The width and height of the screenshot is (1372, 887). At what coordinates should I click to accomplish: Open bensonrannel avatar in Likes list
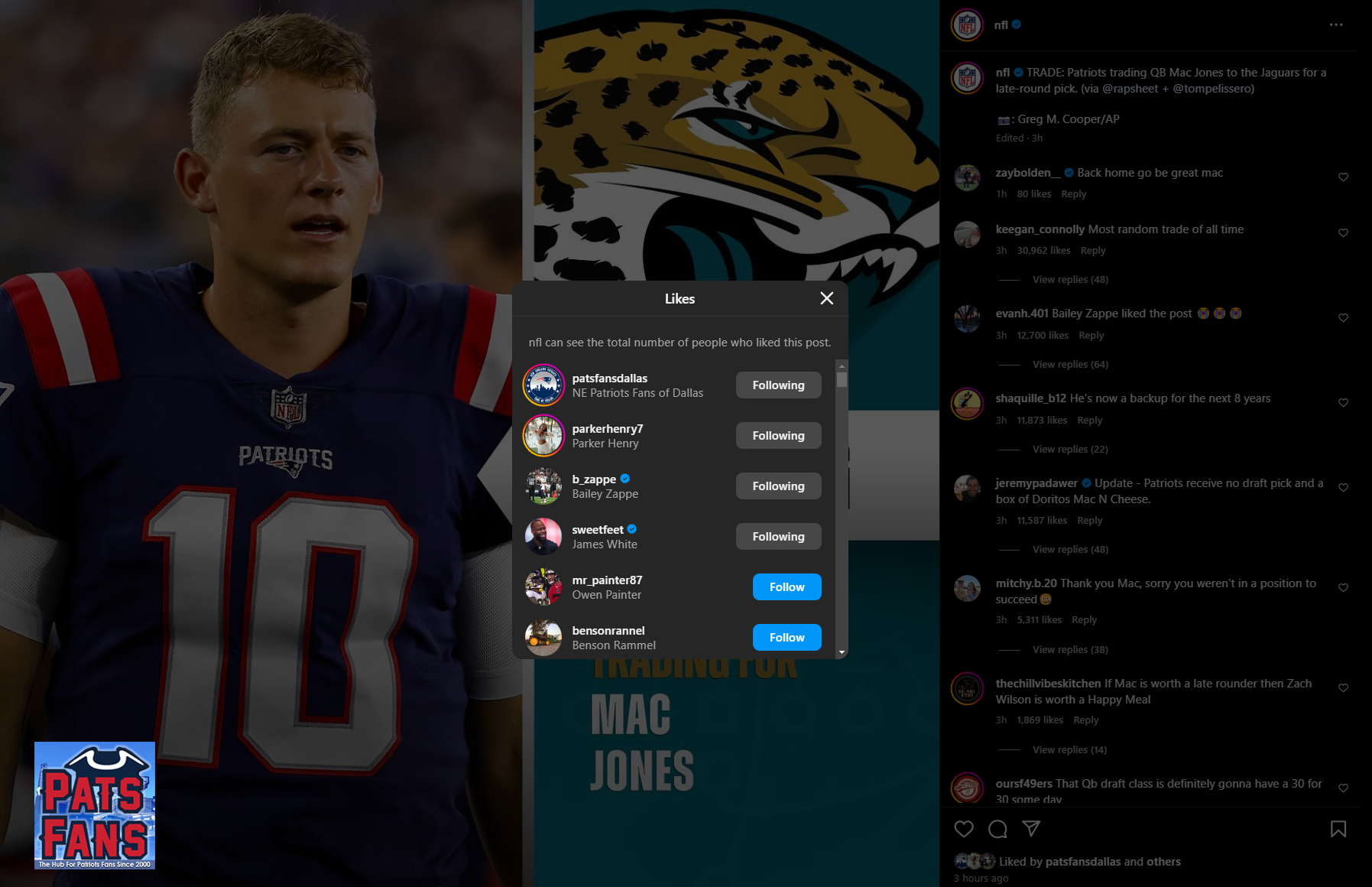tap(543, 637)
